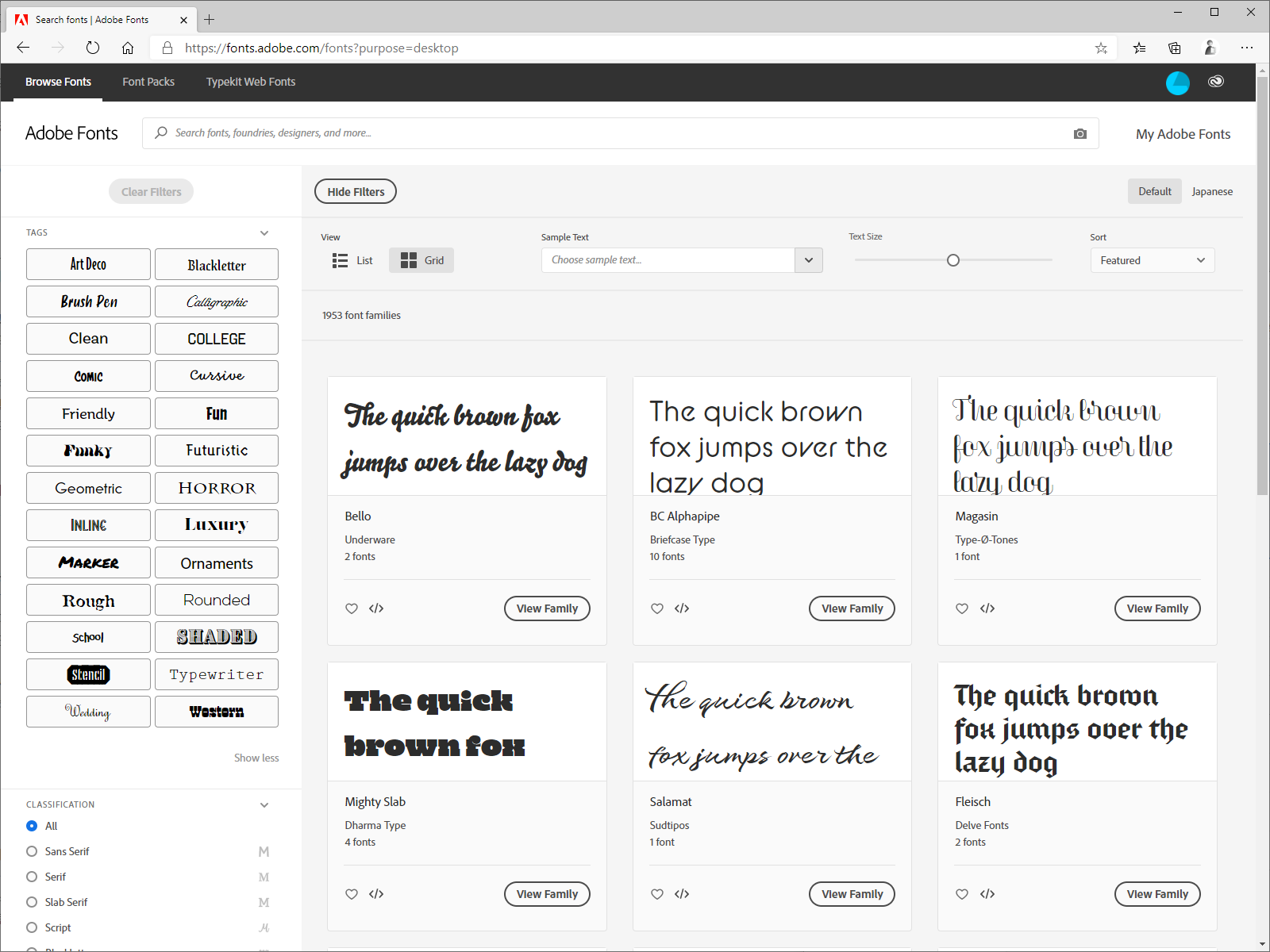This screenshot has width=1270, height=952.
Task: Open browser settings and more menu
Action: [1247, 48]
